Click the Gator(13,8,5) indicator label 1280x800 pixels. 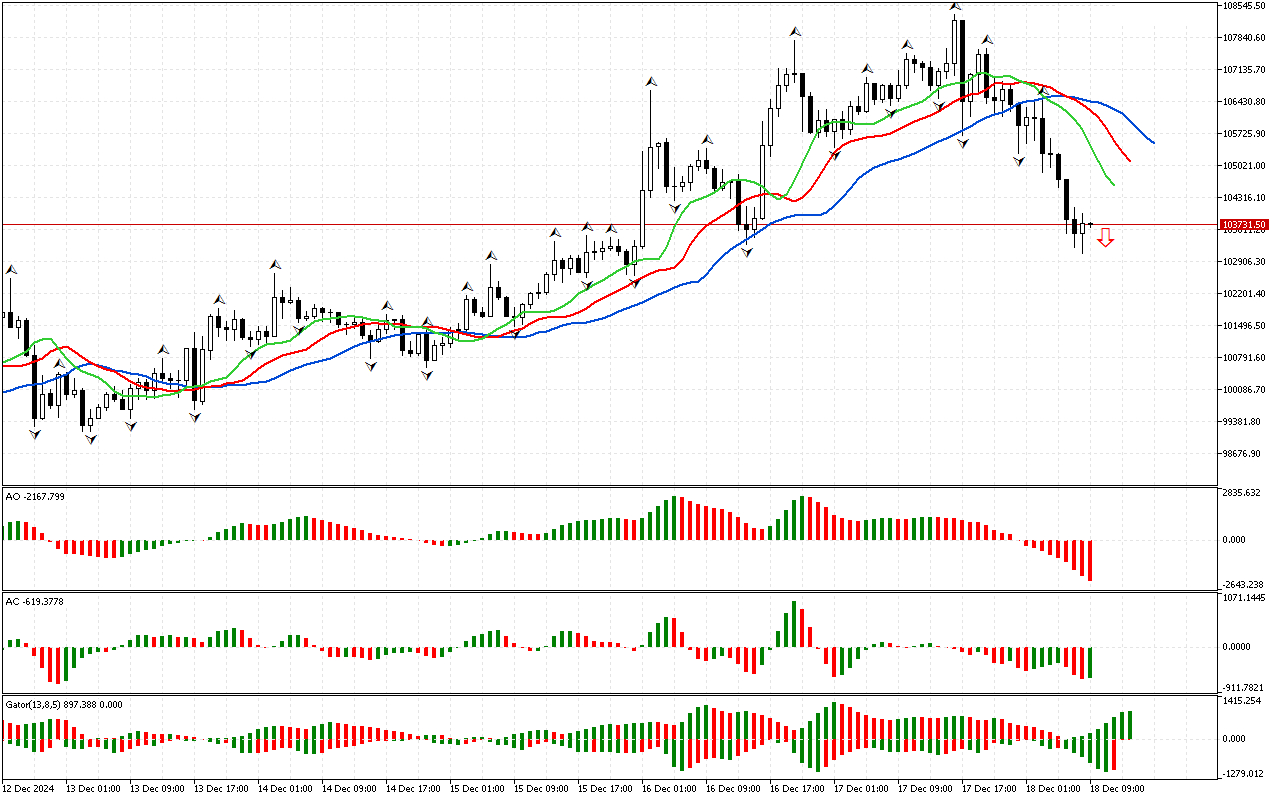click(x=64, y=704)
